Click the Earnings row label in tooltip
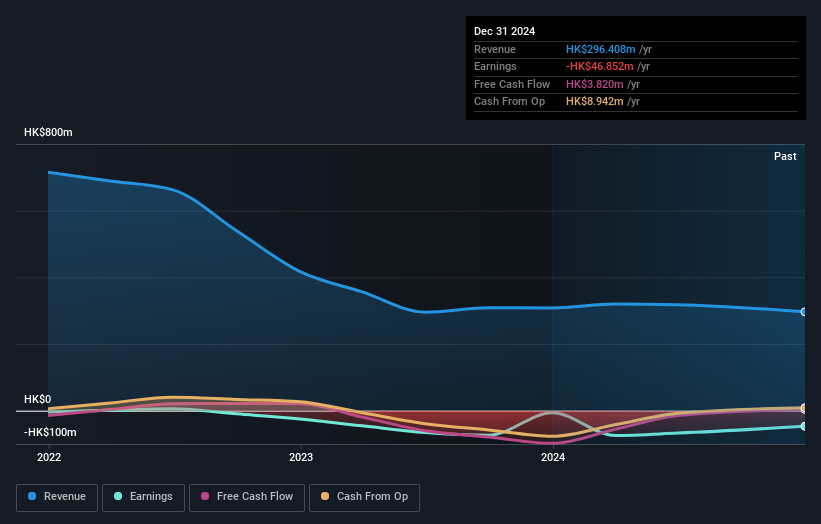 pyautogui.click(x=495, y=66)
